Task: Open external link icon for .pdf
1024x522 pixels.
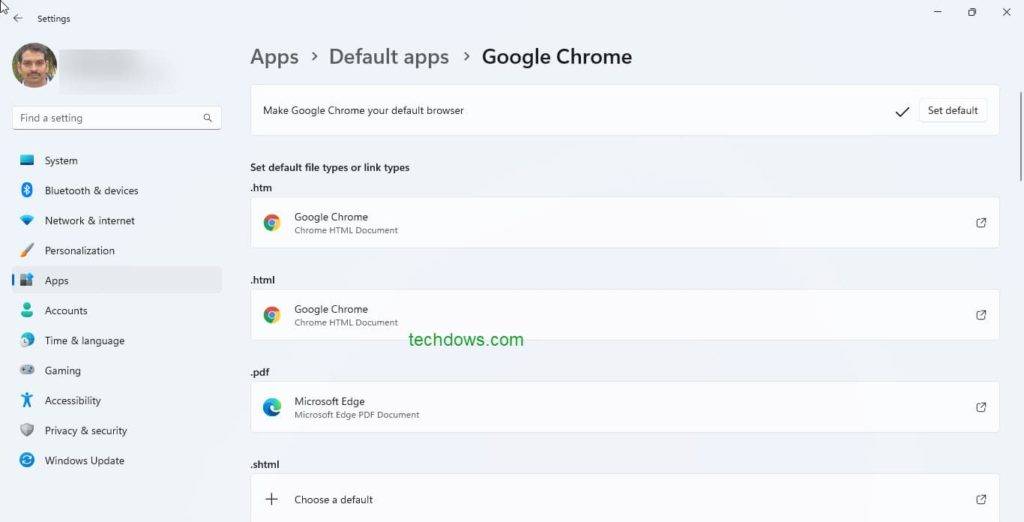Action: click(x=981, y=407)
